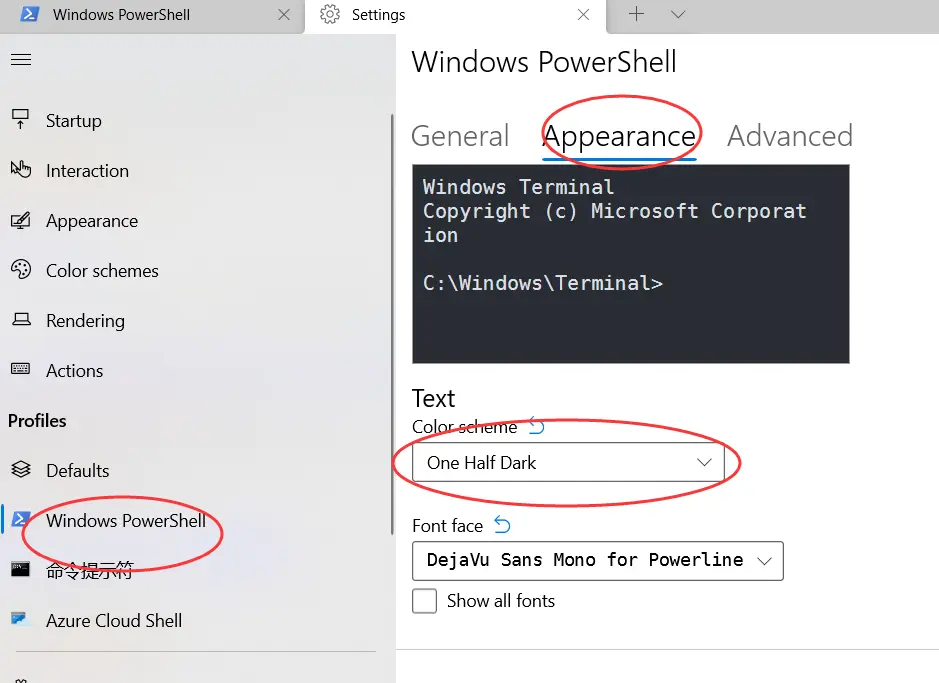Image resolution: width=939 pixels, height=683 pixels.
Task: Select the Defaults profile layers icon
Action: [x=20, y=470]
